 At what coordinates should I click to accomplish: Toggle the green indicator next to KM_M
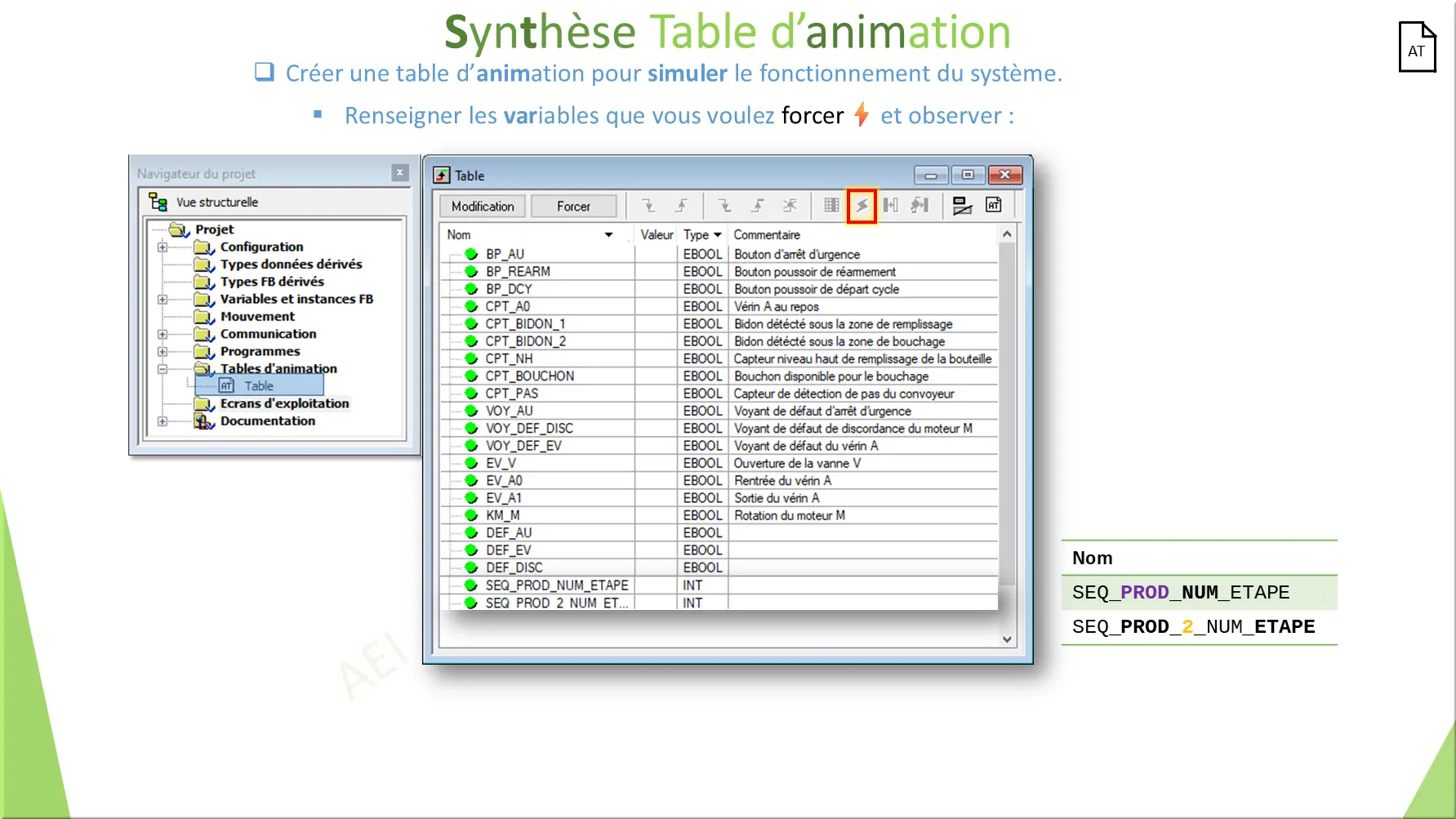(470, 515)
